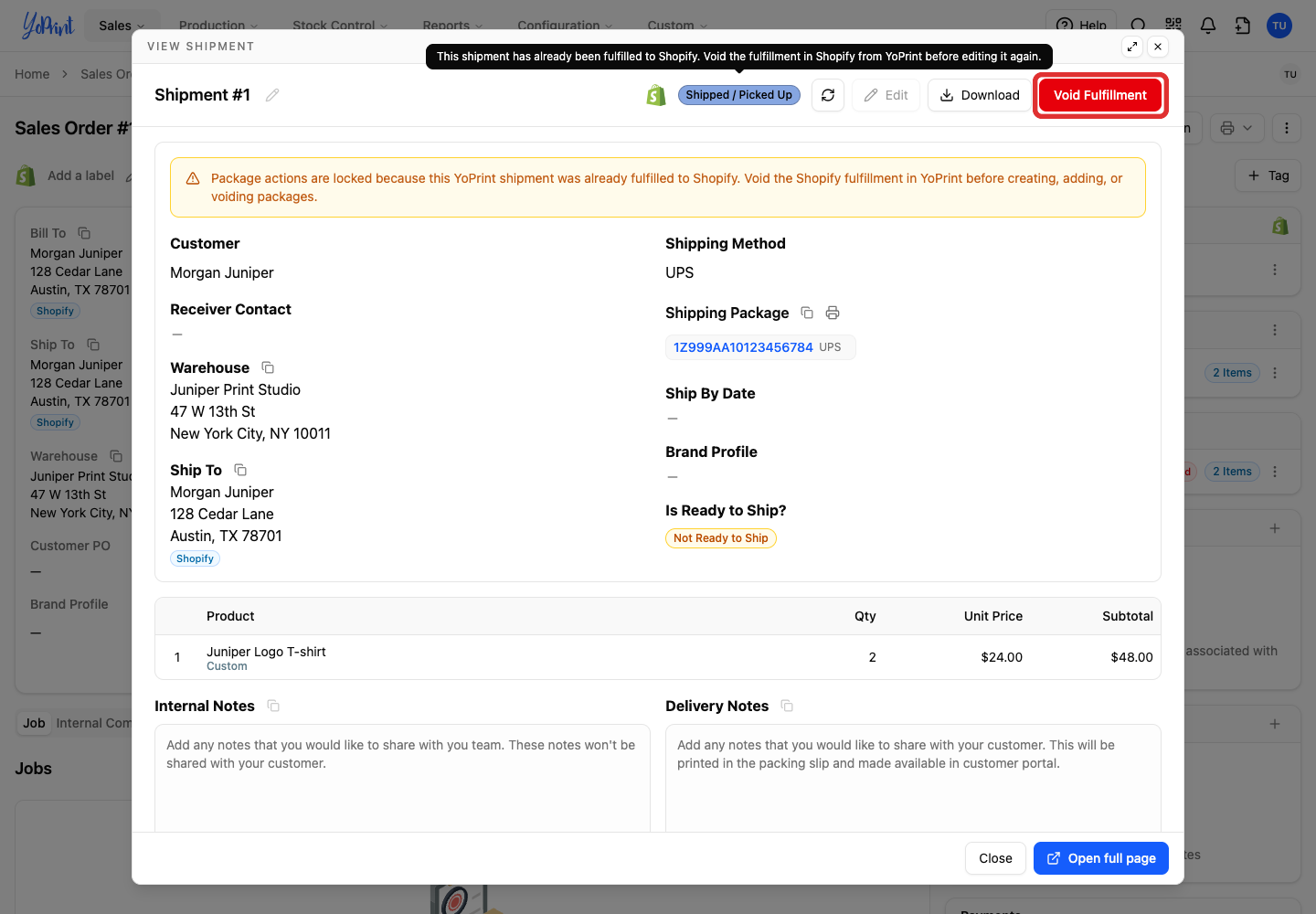Open the QR code scanner icon
The height and width of the screenshot is (914, 1316).
click(x=1173, y=26)
